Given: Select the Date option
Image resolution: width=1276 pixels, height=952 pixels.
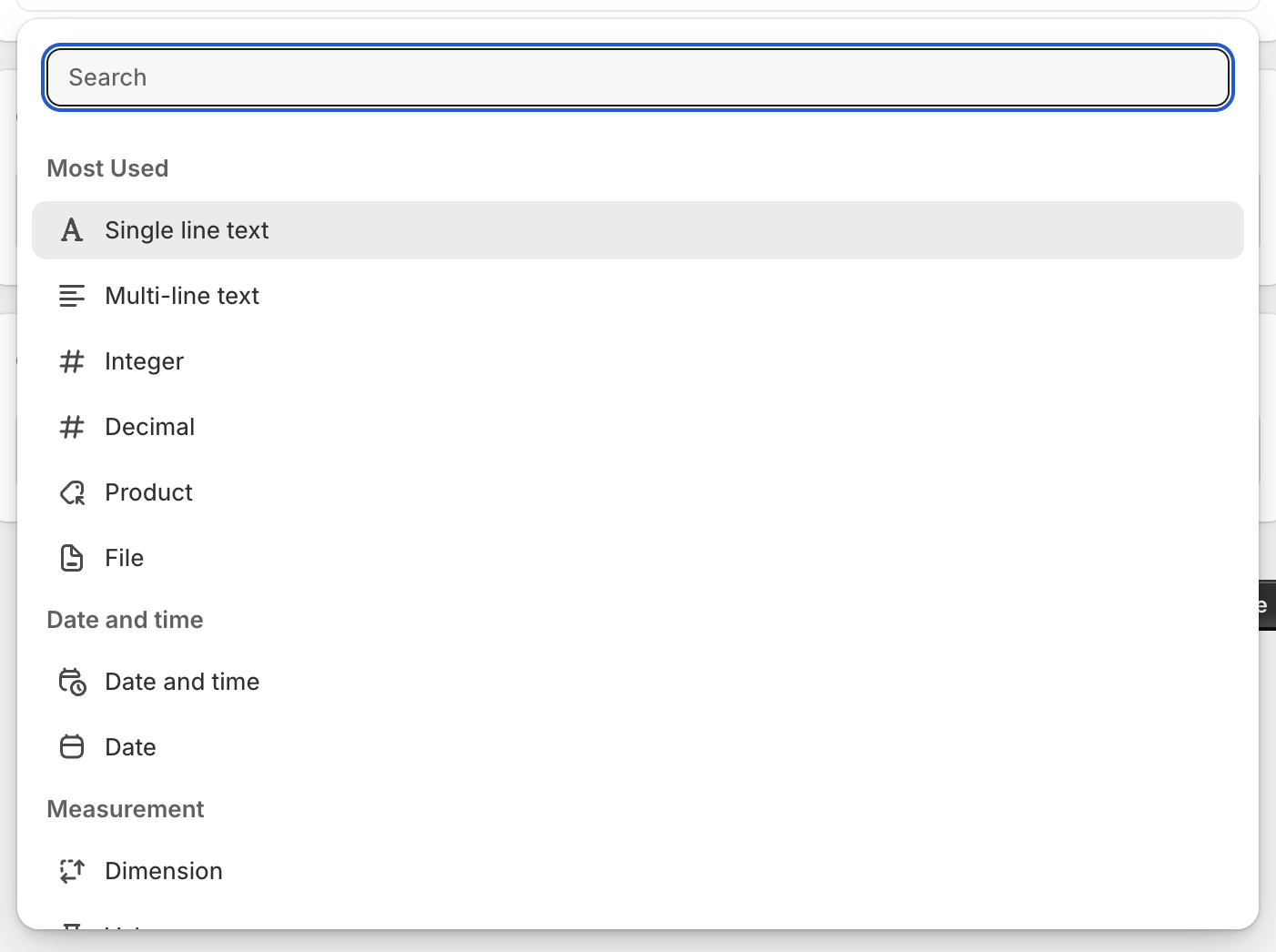Looking at the screenshot, I should pos(637,747).
